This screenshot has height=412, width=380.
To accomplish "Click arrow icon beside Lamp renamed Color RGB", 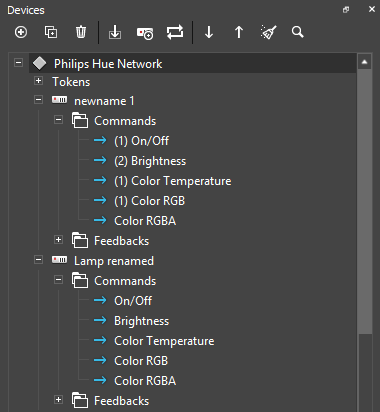I will coord(100,360).
